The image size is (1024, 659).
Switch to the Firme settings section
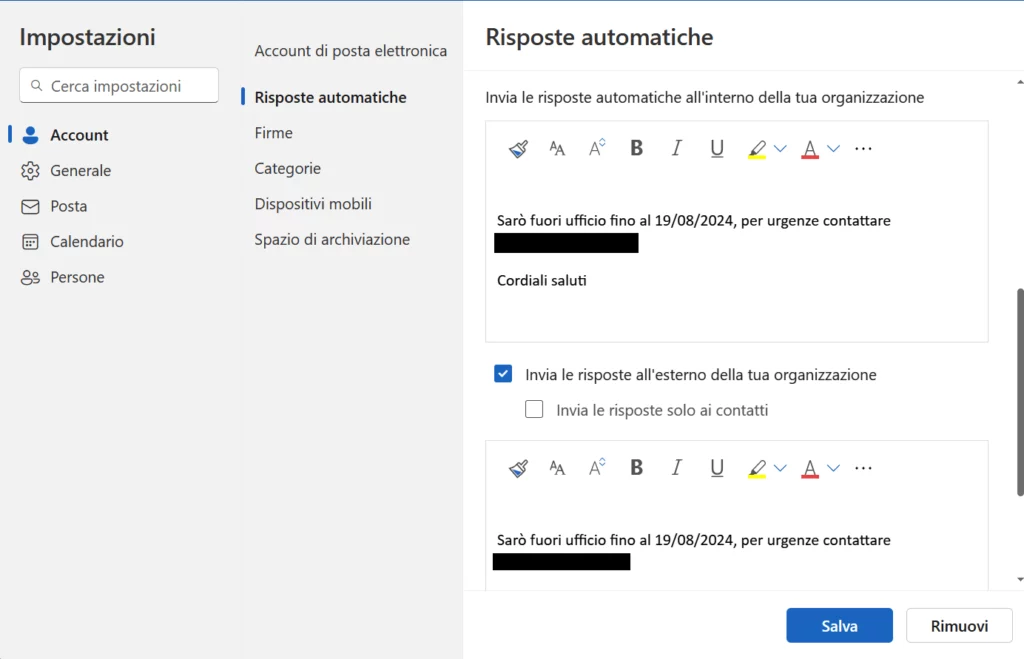coord(273,132)
